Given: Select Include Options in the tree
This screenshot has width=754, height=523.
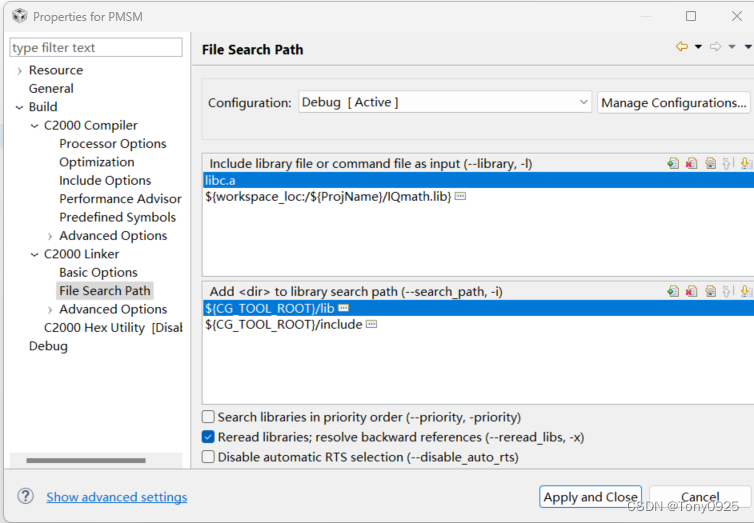Looking at the screenshot, I should [x=105, y=181].
